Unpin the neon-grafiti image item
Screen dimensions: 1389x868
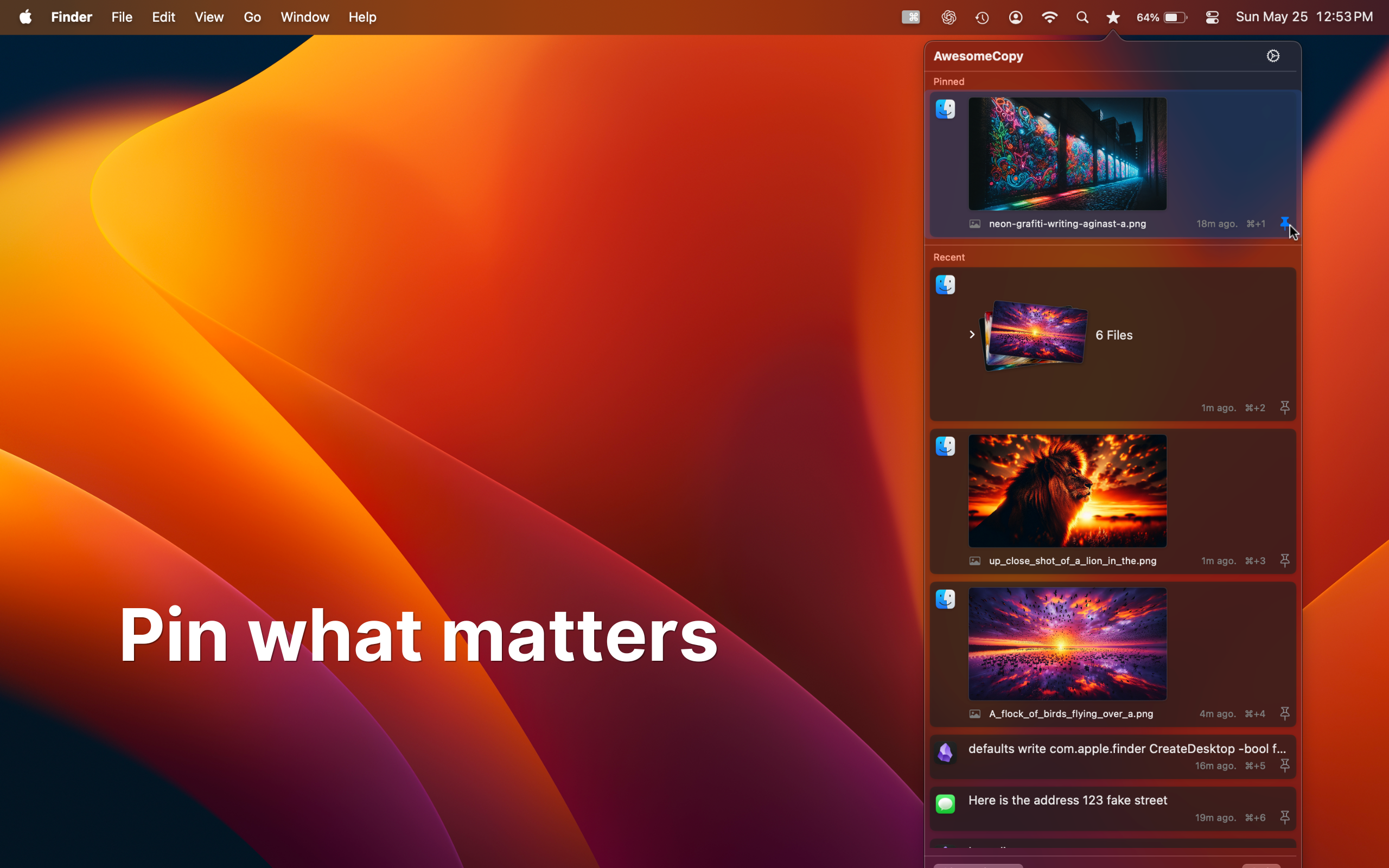tap(1284, 223)
